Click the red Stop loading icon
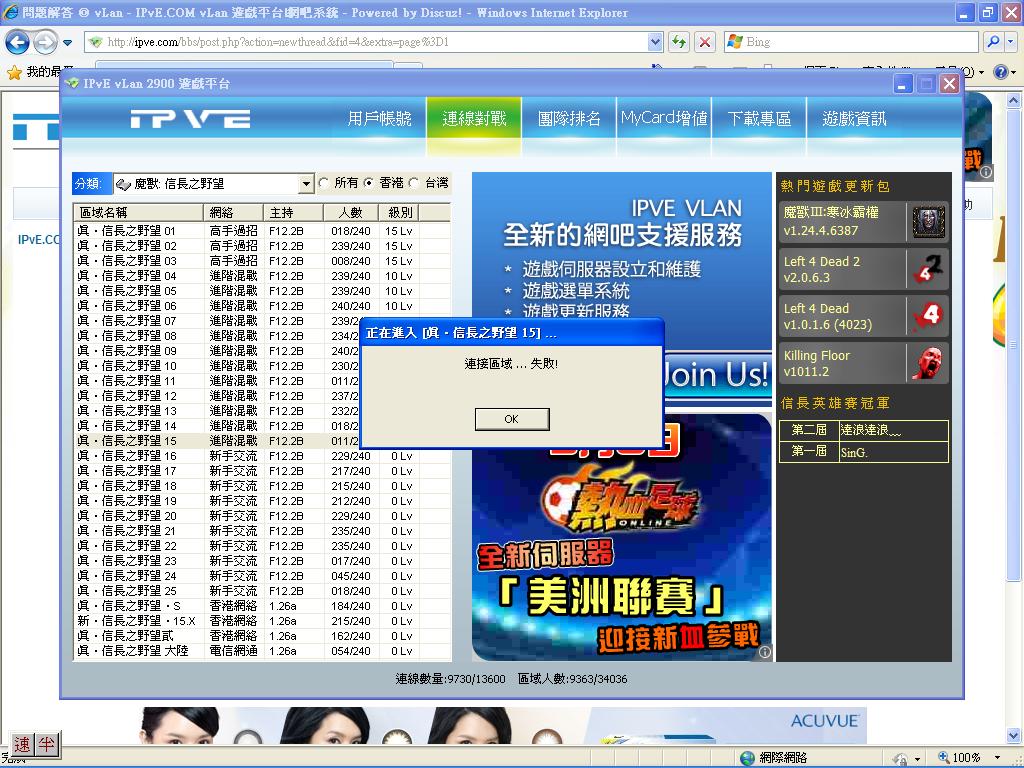Screen dimensions: 1024x768 pyautogui.click(x=705, y=42)
